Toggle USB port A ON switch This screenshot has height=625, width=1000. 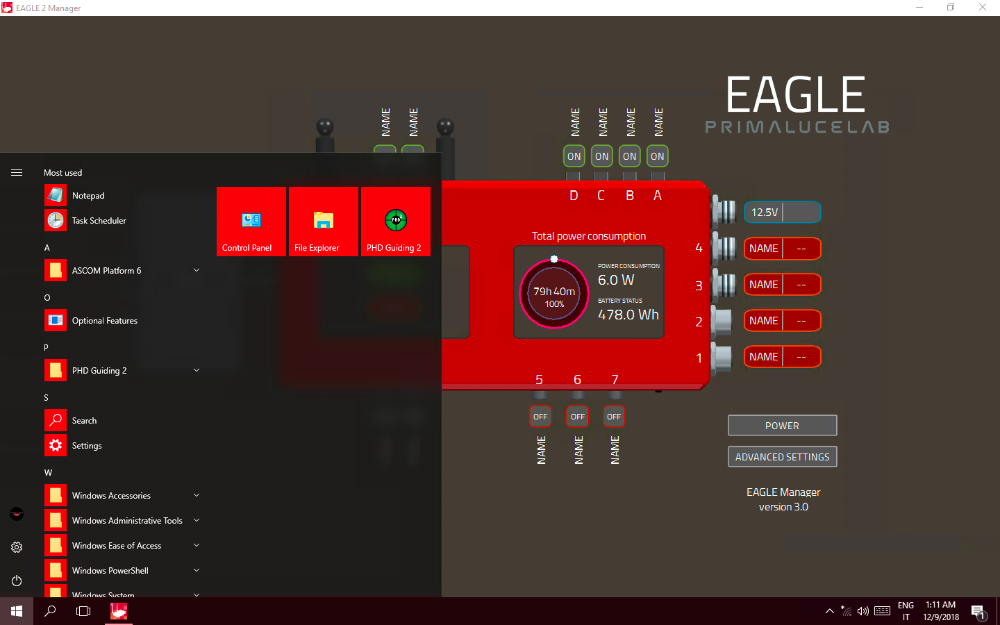658,156
